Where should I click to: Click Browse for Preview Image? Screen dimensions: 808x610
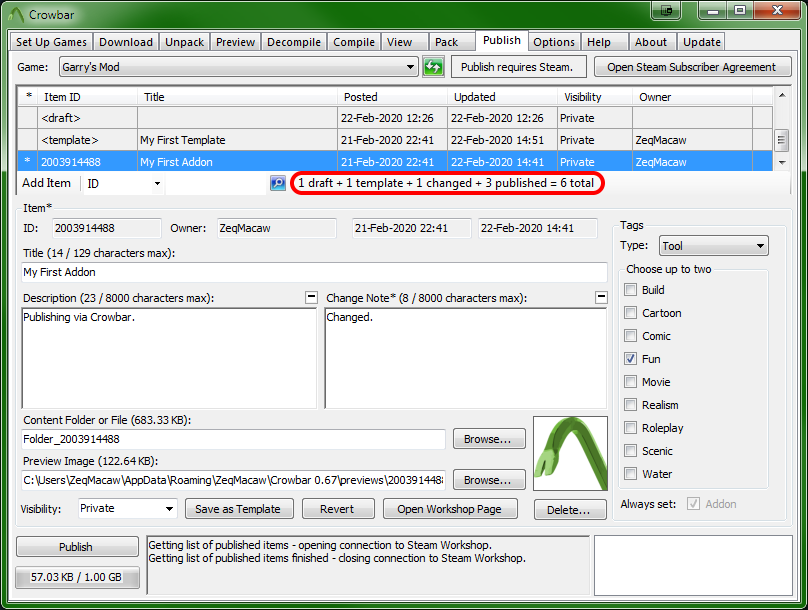[489, 480]
